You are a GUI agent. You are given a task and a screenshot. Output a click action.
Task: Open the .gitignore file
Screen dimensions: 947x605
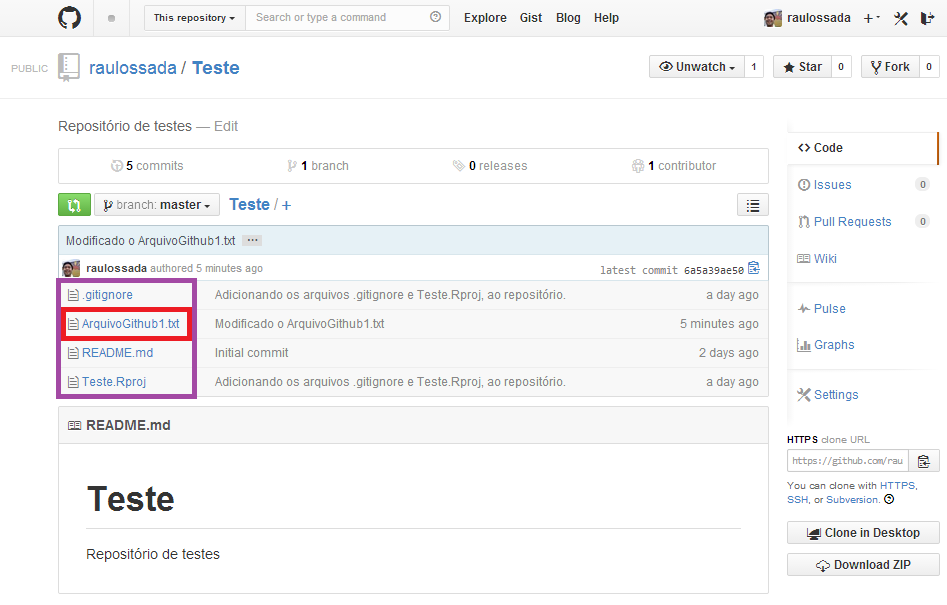pos(108,295)
